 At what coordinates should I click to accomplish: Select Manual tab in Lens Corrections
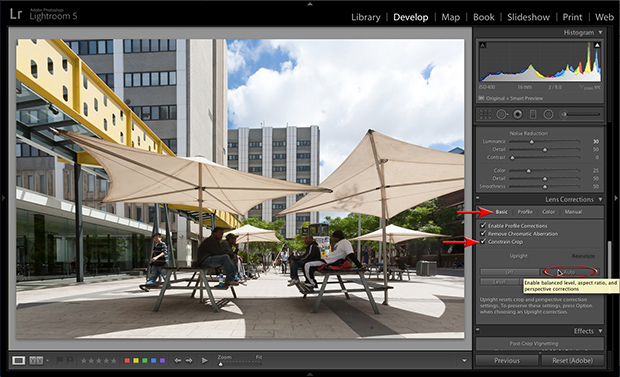(573, 212)
